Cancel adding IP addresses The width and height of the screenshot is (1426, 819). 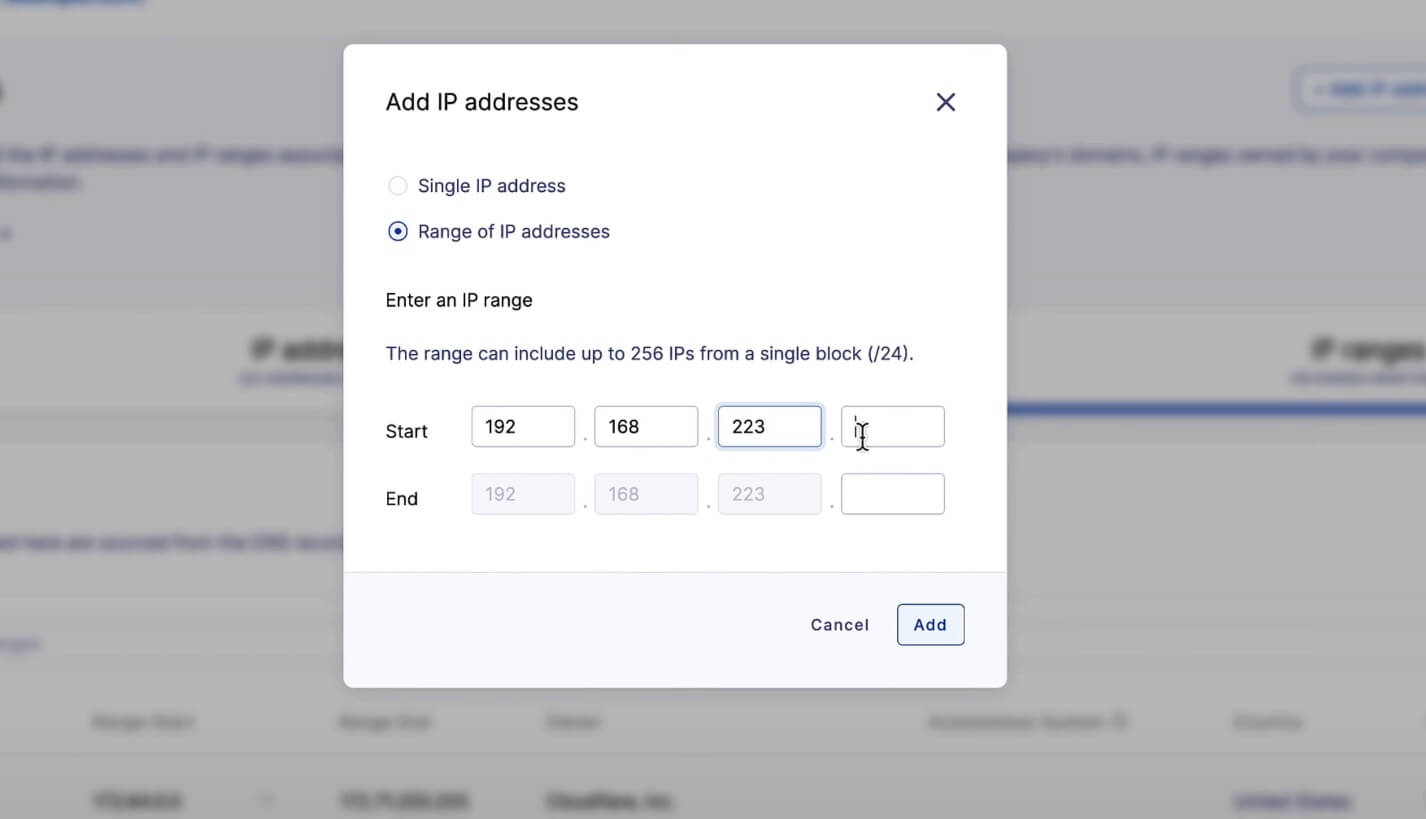click(840, 625)
